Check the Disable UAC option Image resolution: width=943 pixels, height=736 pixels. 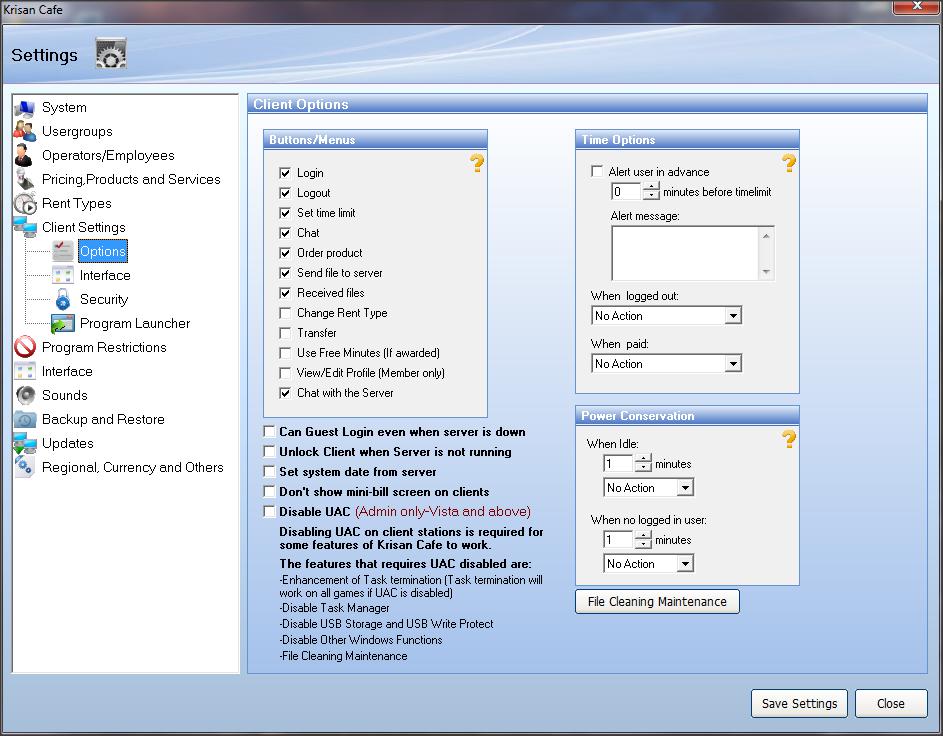(269, 511)
